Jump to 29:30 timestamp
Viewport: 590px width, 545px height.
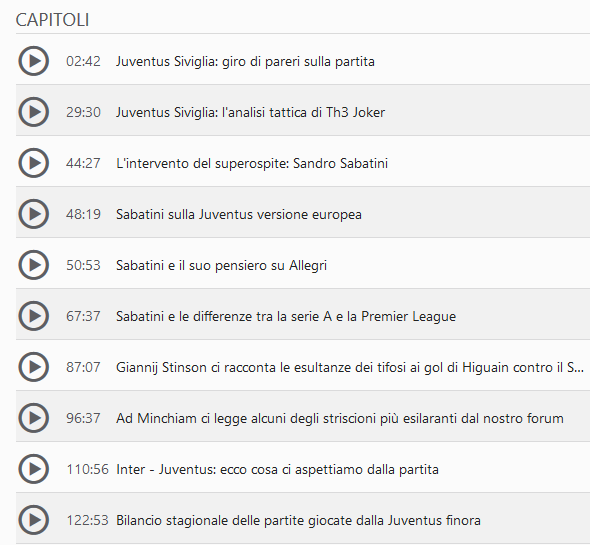tap(83, 112)
